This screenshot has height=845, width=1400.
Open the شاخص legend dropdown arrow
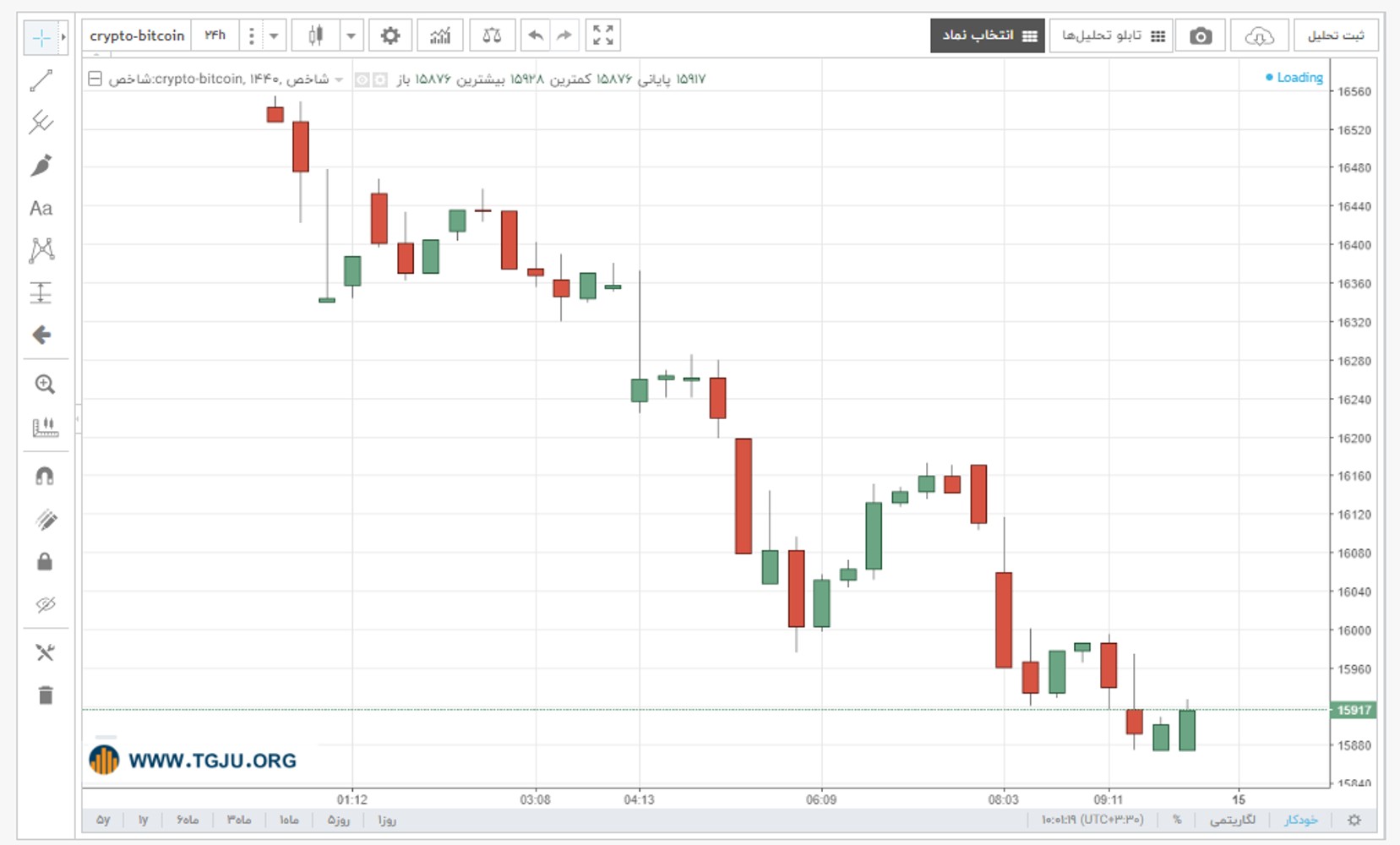pos(339,79)
